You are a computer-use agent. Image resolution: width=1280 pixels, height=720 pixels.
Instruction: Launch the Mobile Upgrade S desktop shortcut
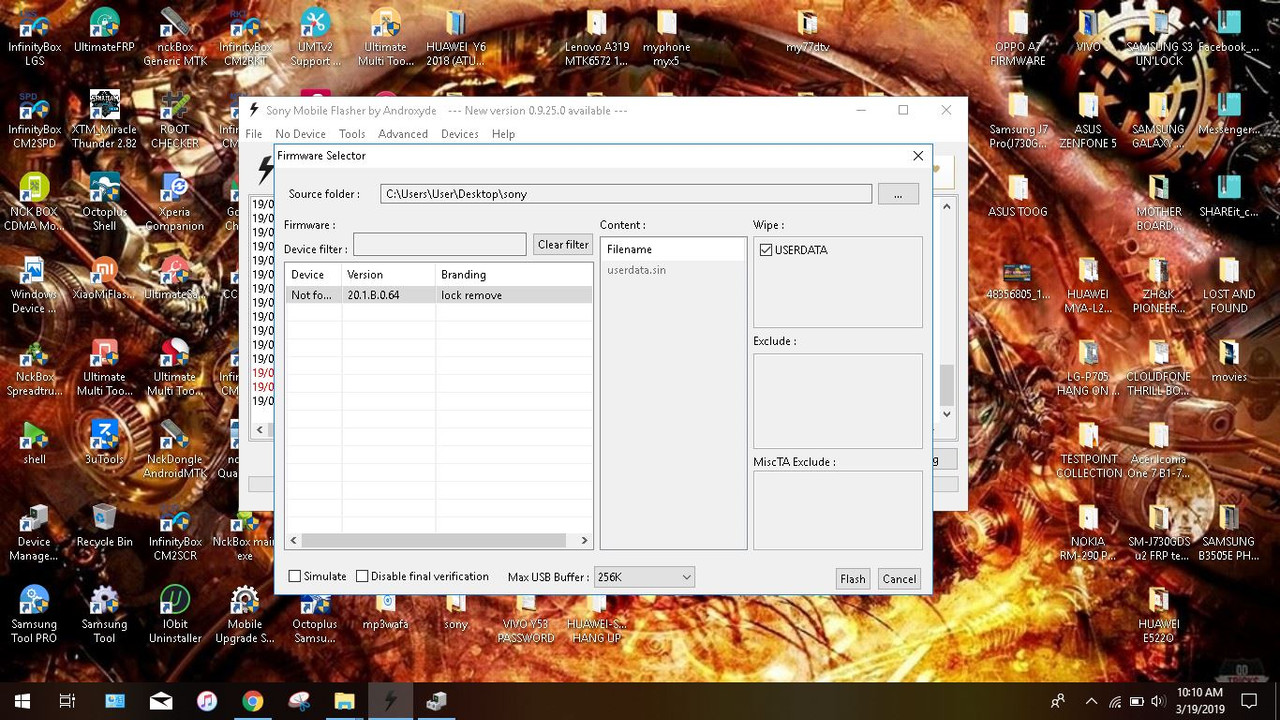tap(245, 614)
